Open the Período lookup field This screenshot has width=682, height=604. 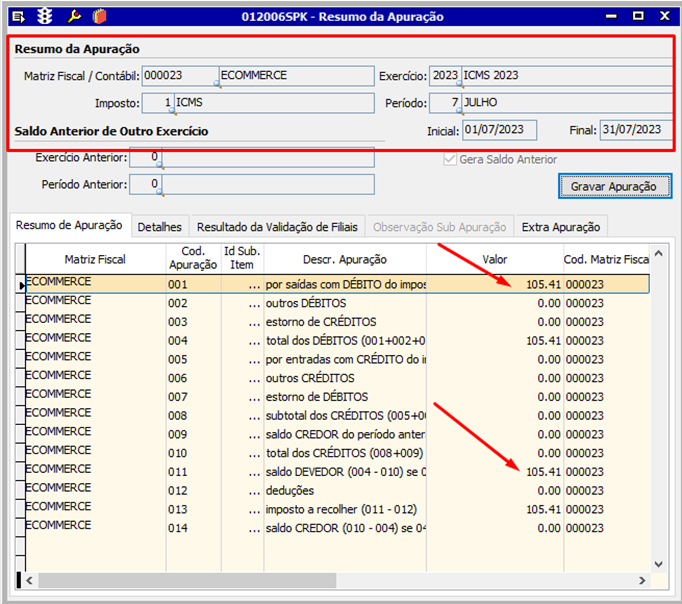click(x=445, y=103)
